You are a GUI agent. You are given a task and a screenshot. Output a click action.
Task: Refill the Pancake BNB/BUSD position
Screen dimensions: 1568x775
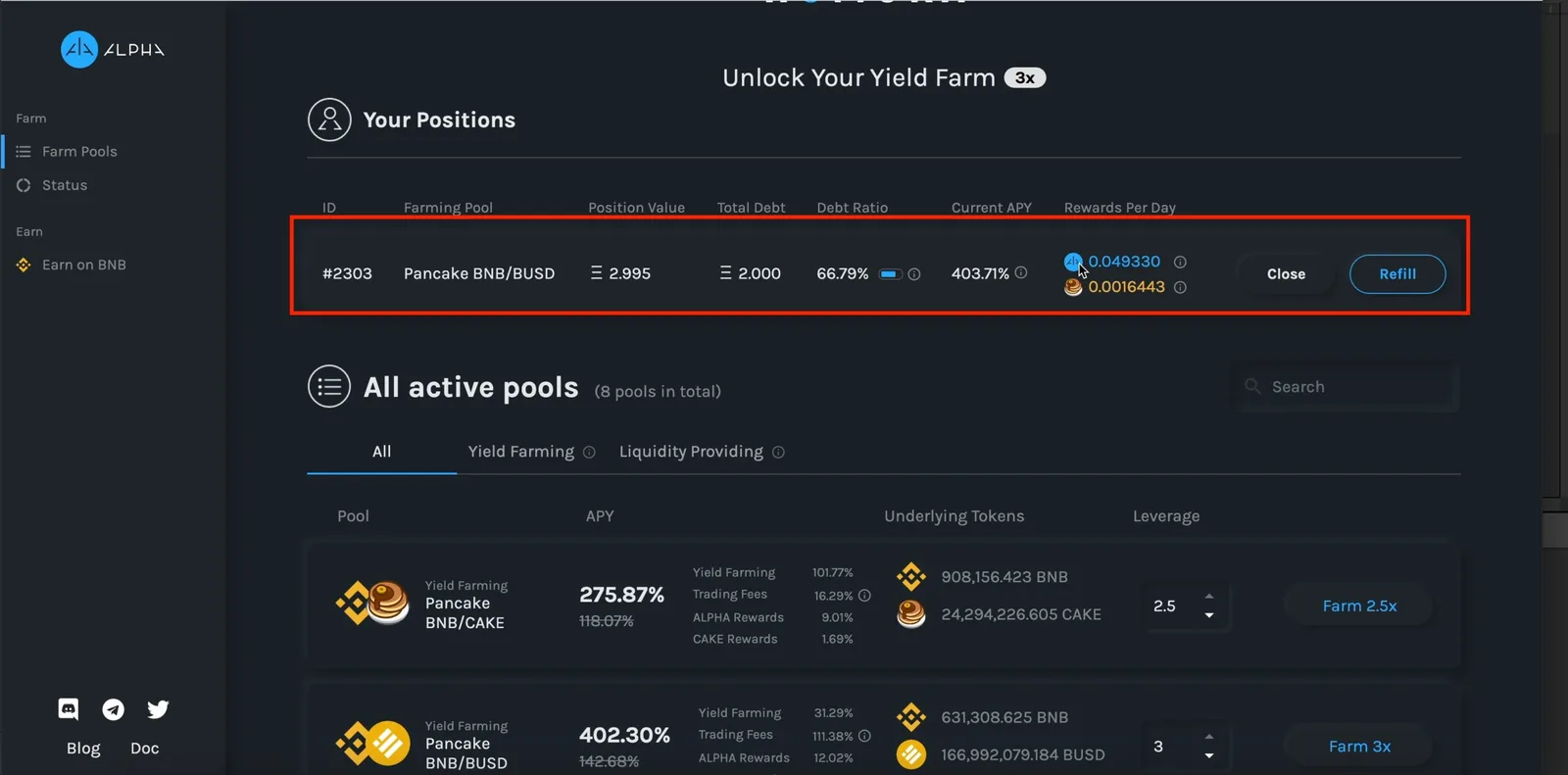coord(1397,274)
